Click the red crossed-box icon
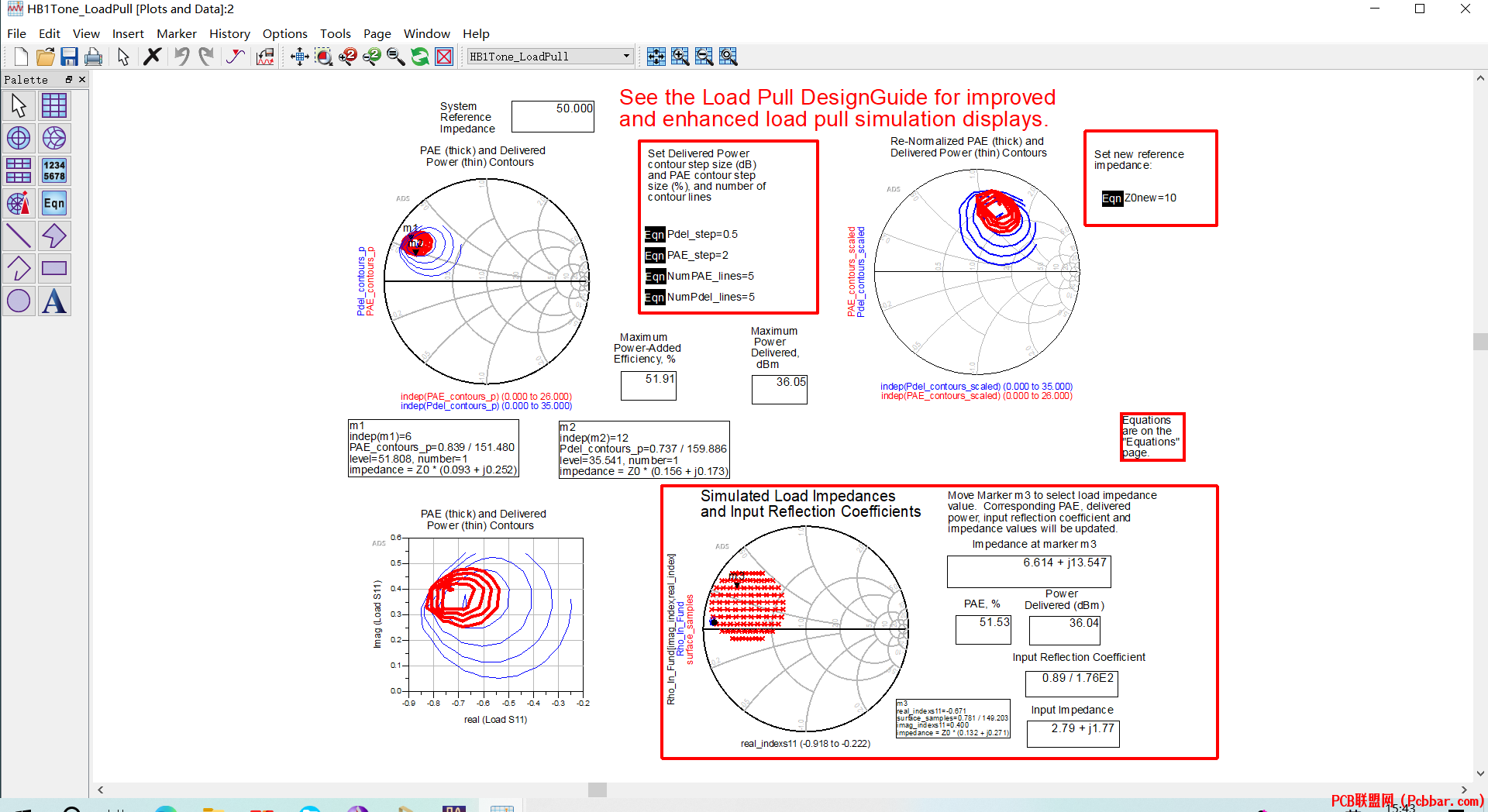The image size is (1488, 812). pos(444,57)
